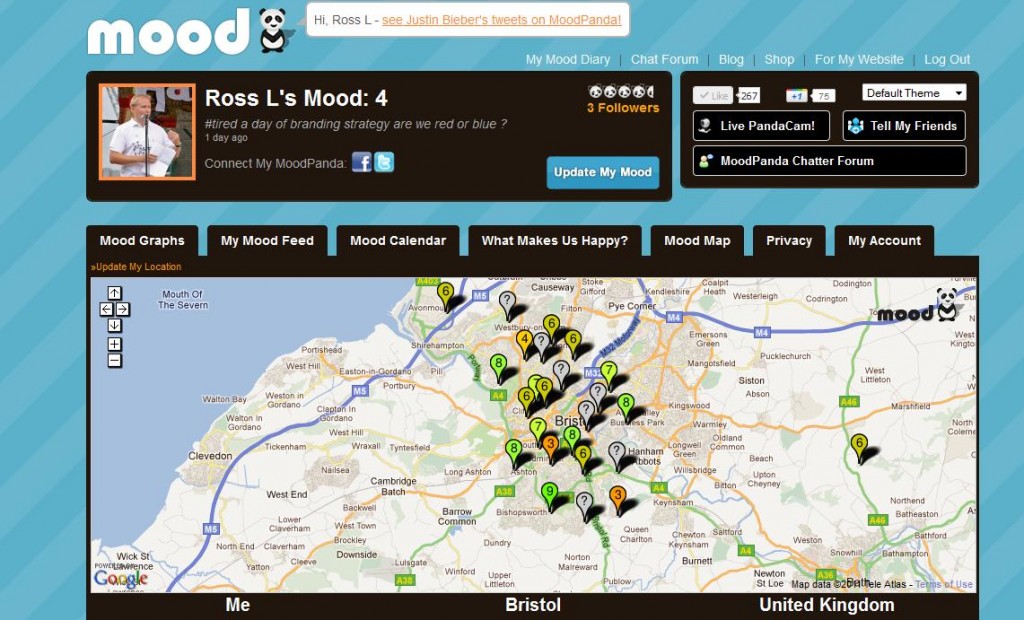Viewport: 1024px width, 620px height.
Task: Click the Google +1 button
Action: pyautogui.click(x=796, y=96)
